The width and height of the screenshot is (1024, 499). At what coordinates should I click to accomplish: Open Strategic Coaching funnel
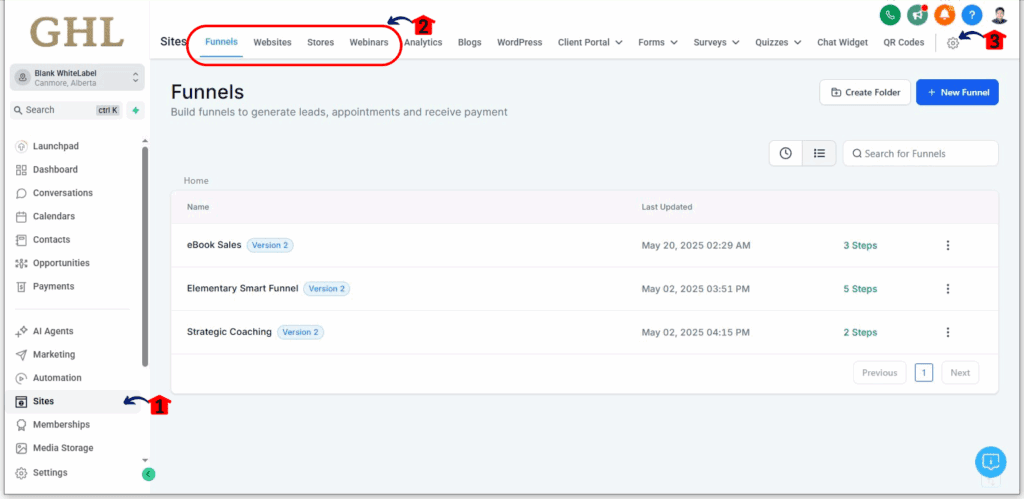pyautogui.click(x=229, y=332)
